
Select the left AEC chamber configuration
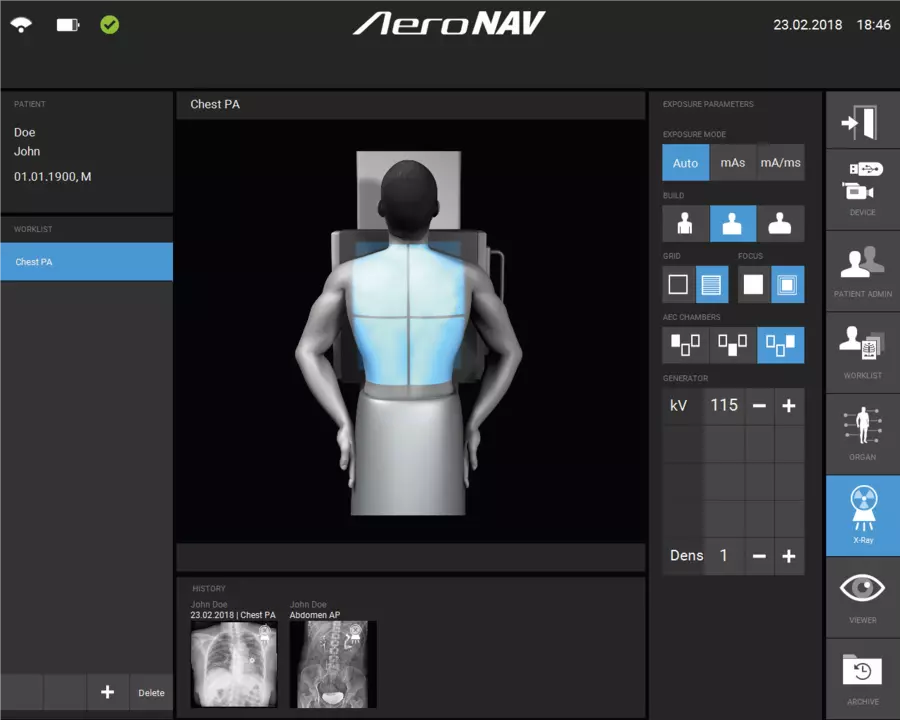[x=685, y=345]
